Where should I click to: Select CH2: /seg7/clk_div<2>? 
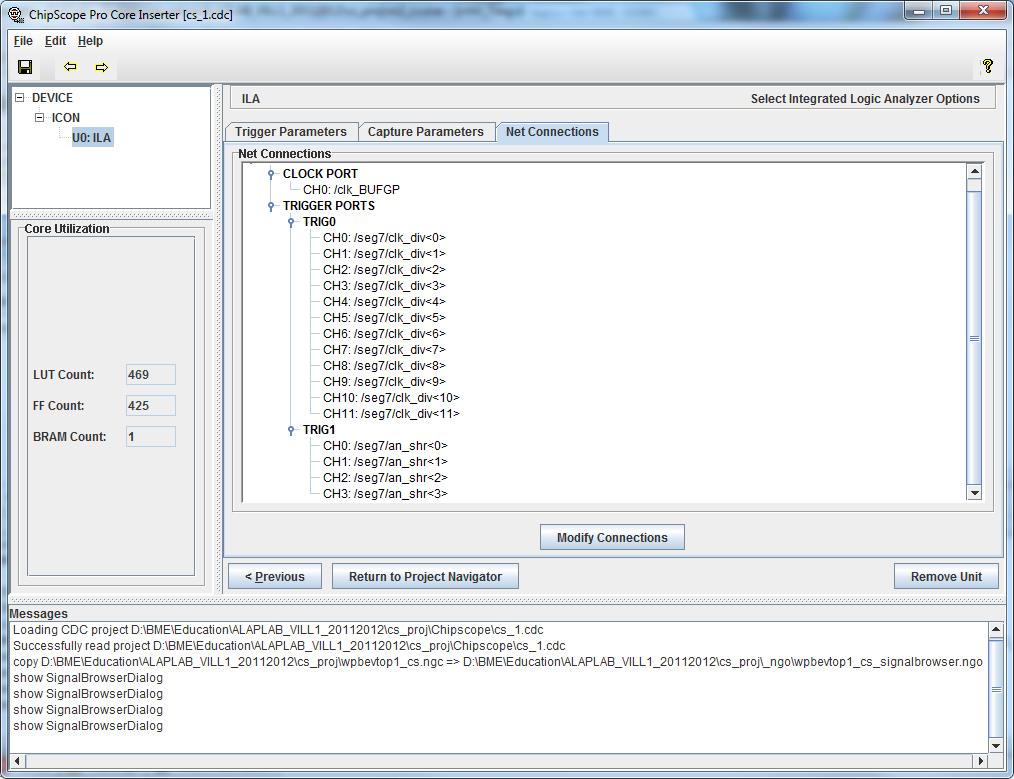384,270
